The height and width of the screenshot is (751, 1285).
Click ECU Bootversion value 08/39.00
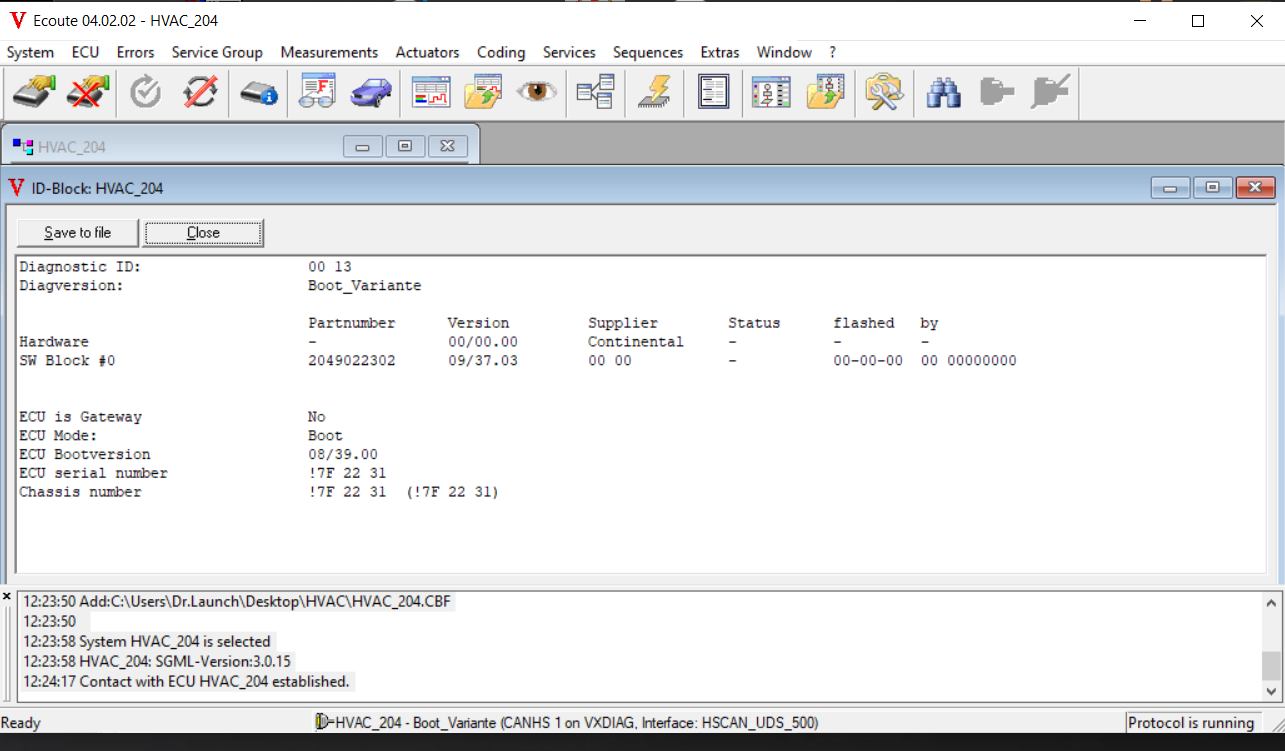[x=343, y=455]
